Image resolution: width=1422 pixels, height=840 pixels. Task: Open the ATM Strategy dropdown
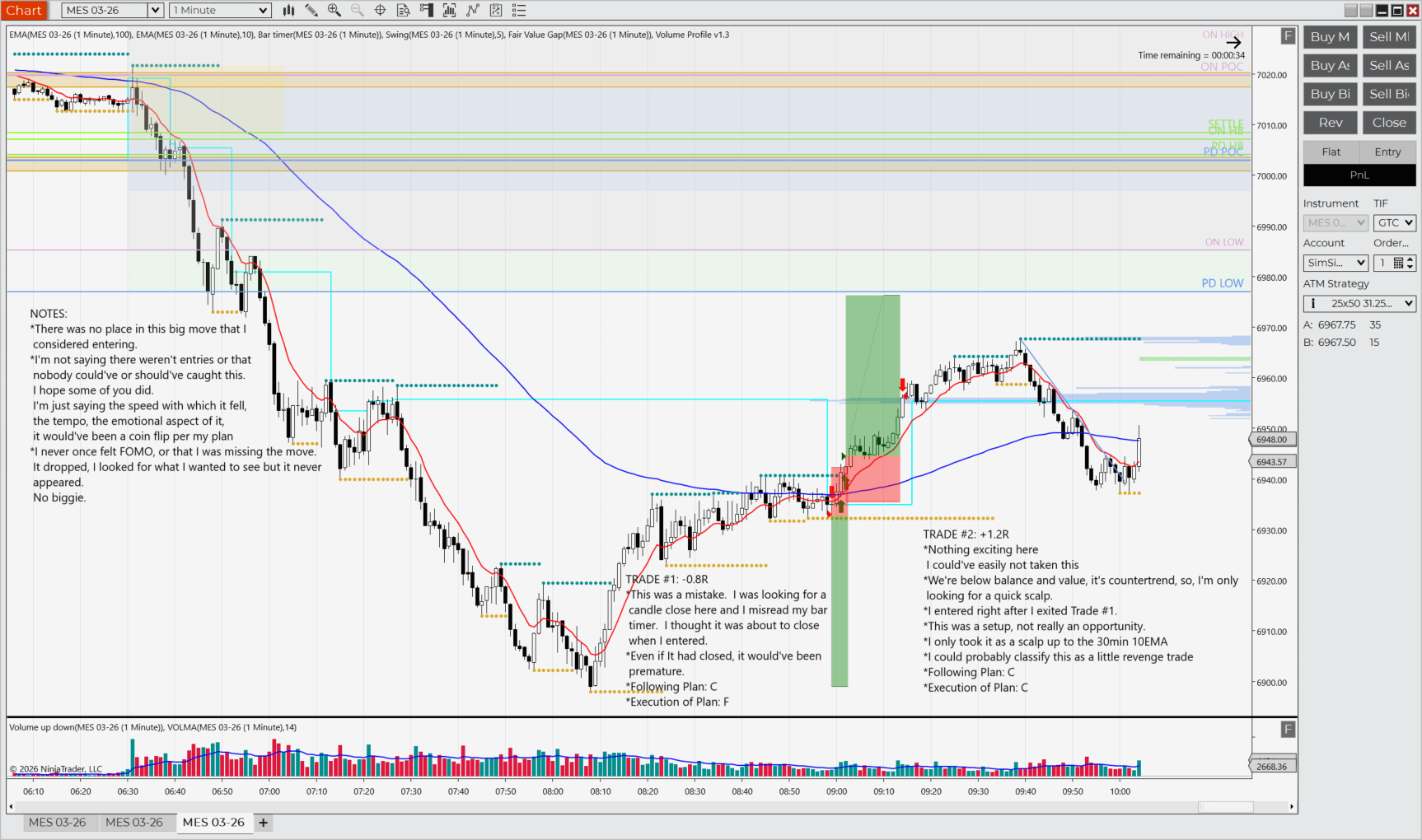pos(1408,303)
